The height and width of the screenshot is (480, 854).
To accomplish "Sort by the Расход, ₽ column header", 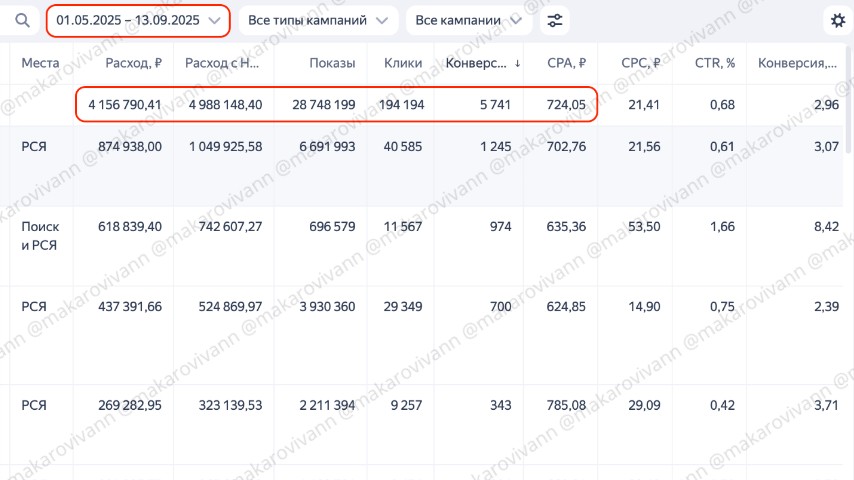I will 133,63.
